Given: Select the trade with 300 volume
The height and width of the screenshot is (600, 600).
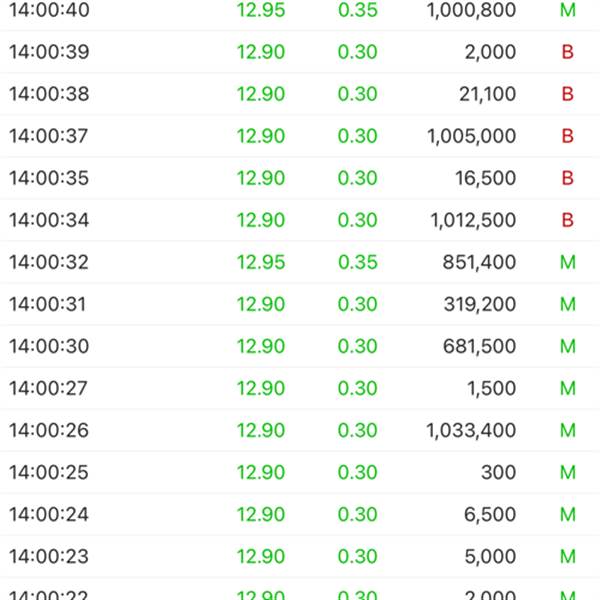Looking at the screenshot, I should [300, 472].
